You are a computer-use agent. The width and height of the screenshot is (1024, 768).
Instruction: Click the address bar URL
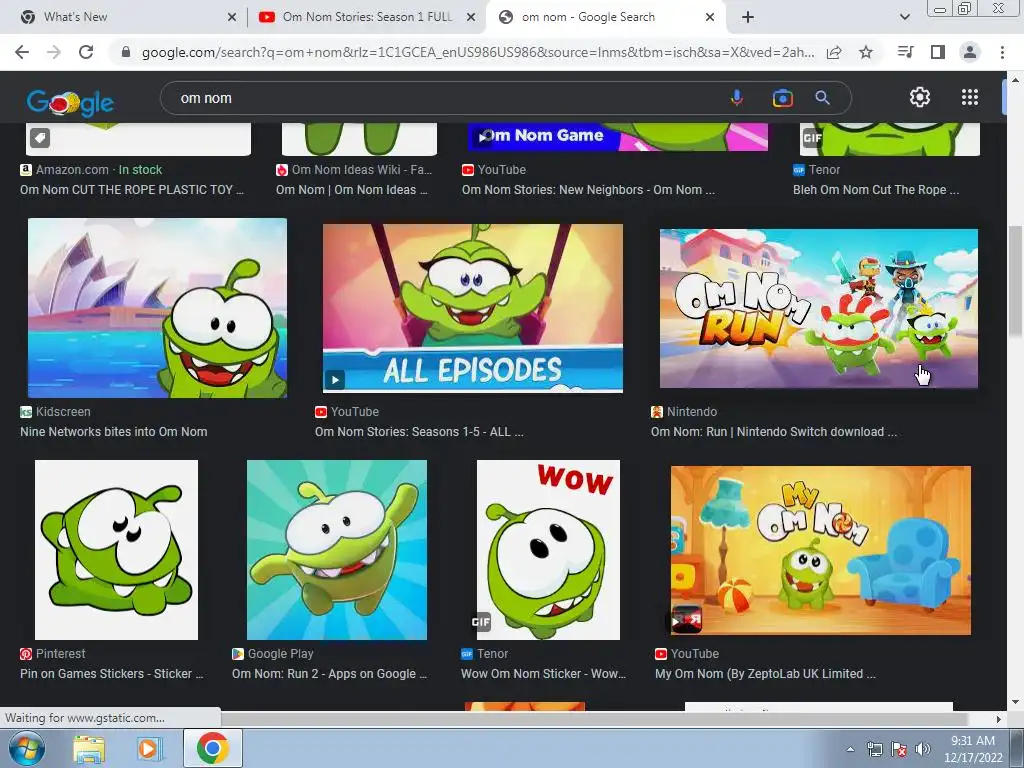(477, 52)
